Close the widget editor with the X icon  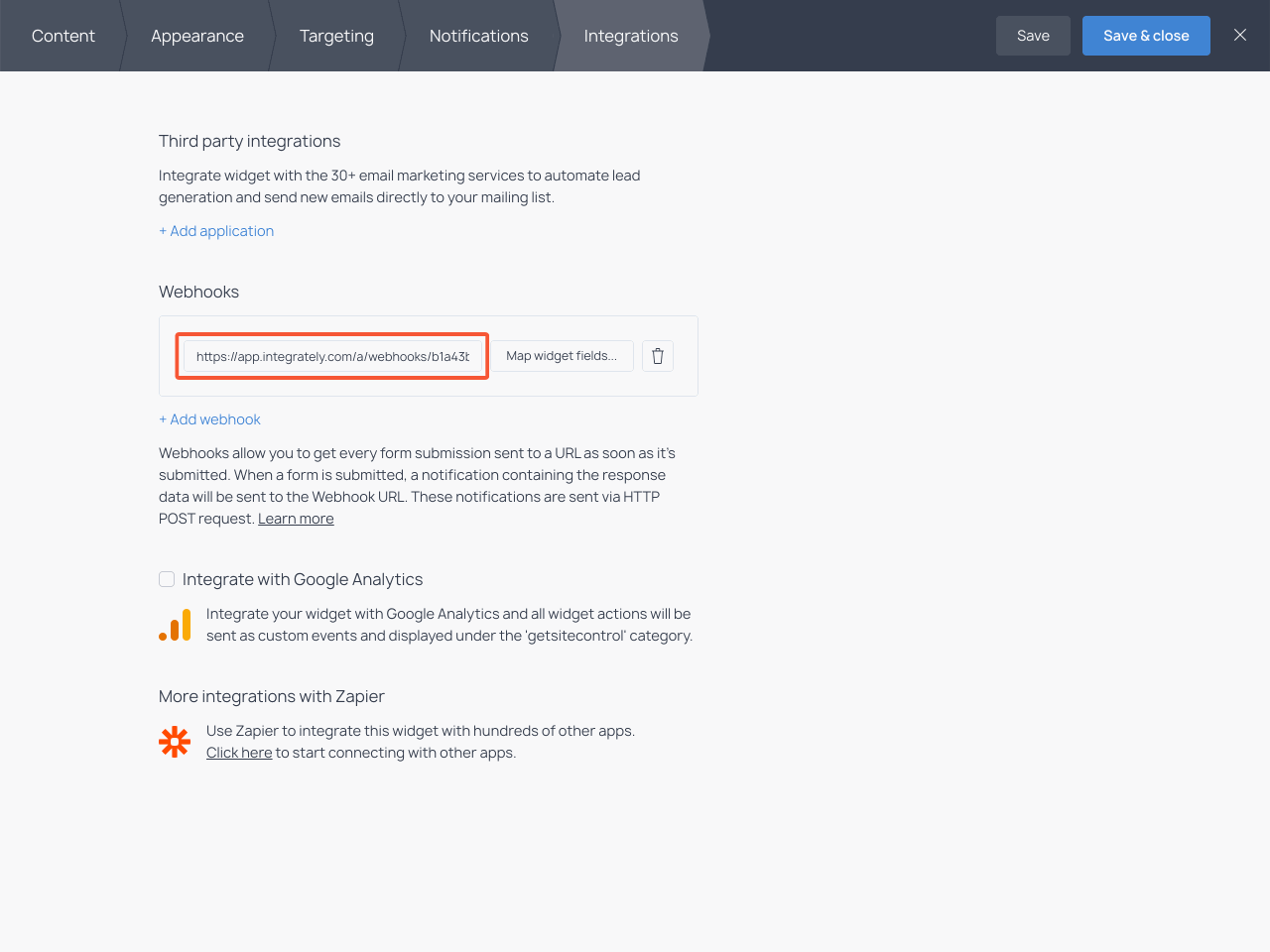click(1239, 36)
